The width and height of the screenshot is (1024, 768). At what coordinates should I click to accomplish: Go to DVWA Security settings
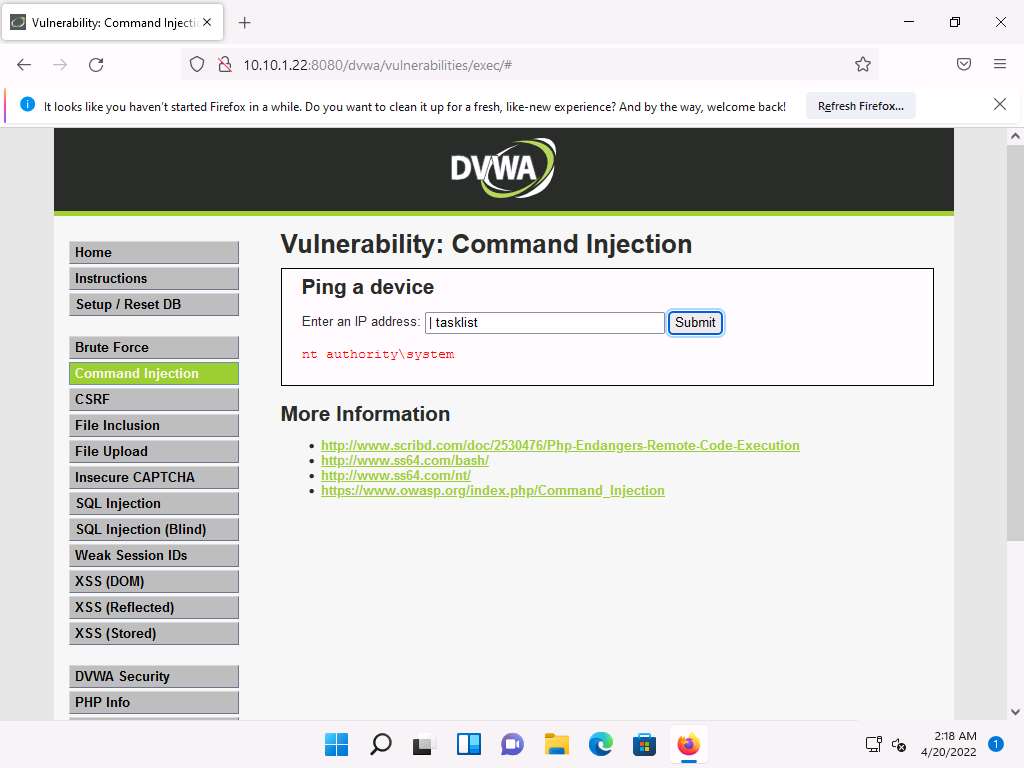point(154,676)
